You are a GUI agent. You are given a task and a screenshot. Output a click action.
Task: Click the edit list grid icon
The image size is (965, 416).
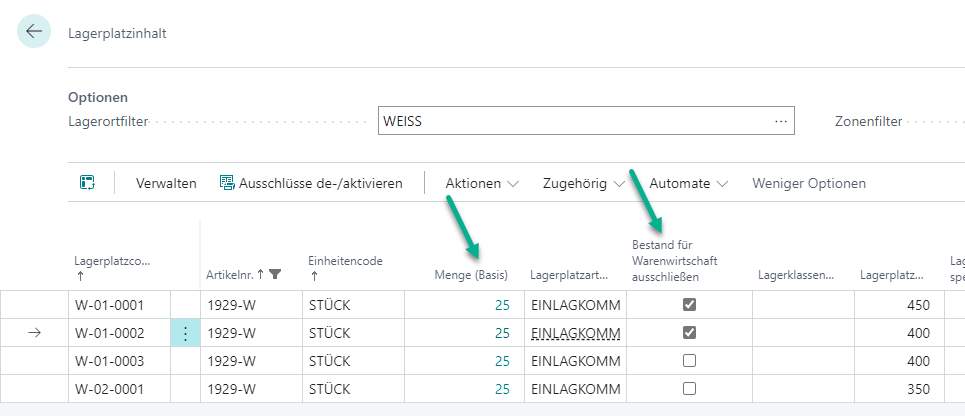click(87, 183)
